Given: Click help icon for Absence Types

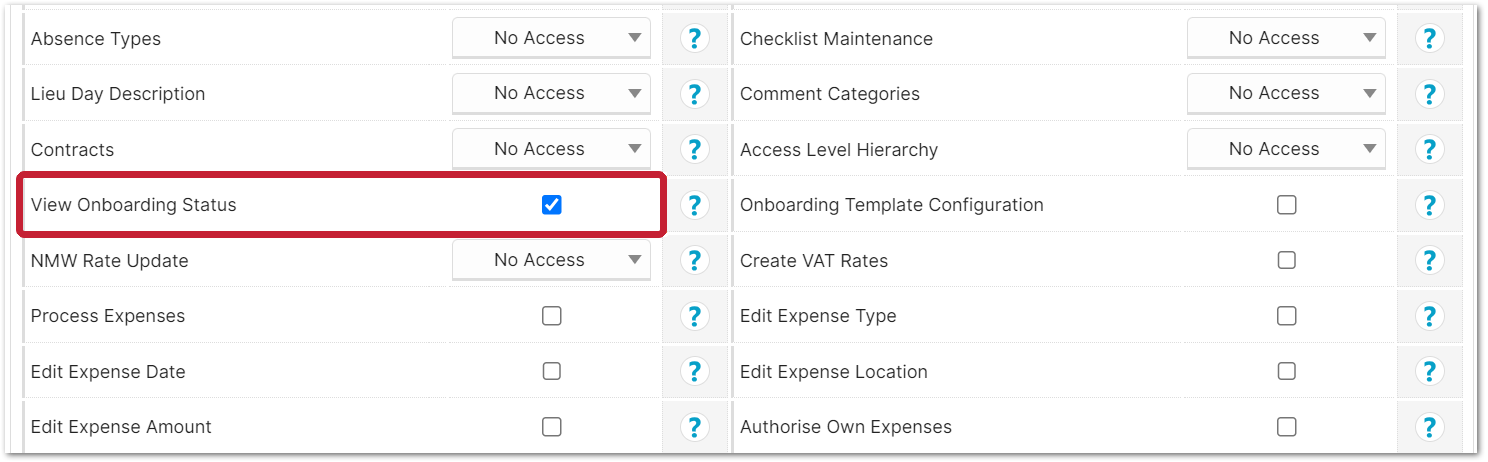Looking at the screenshot, I should [694, 39].
